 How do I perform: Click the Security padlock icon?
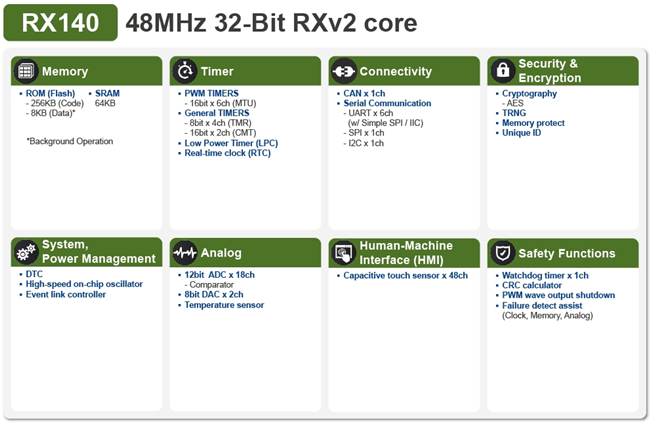click(x=502, y=72)
